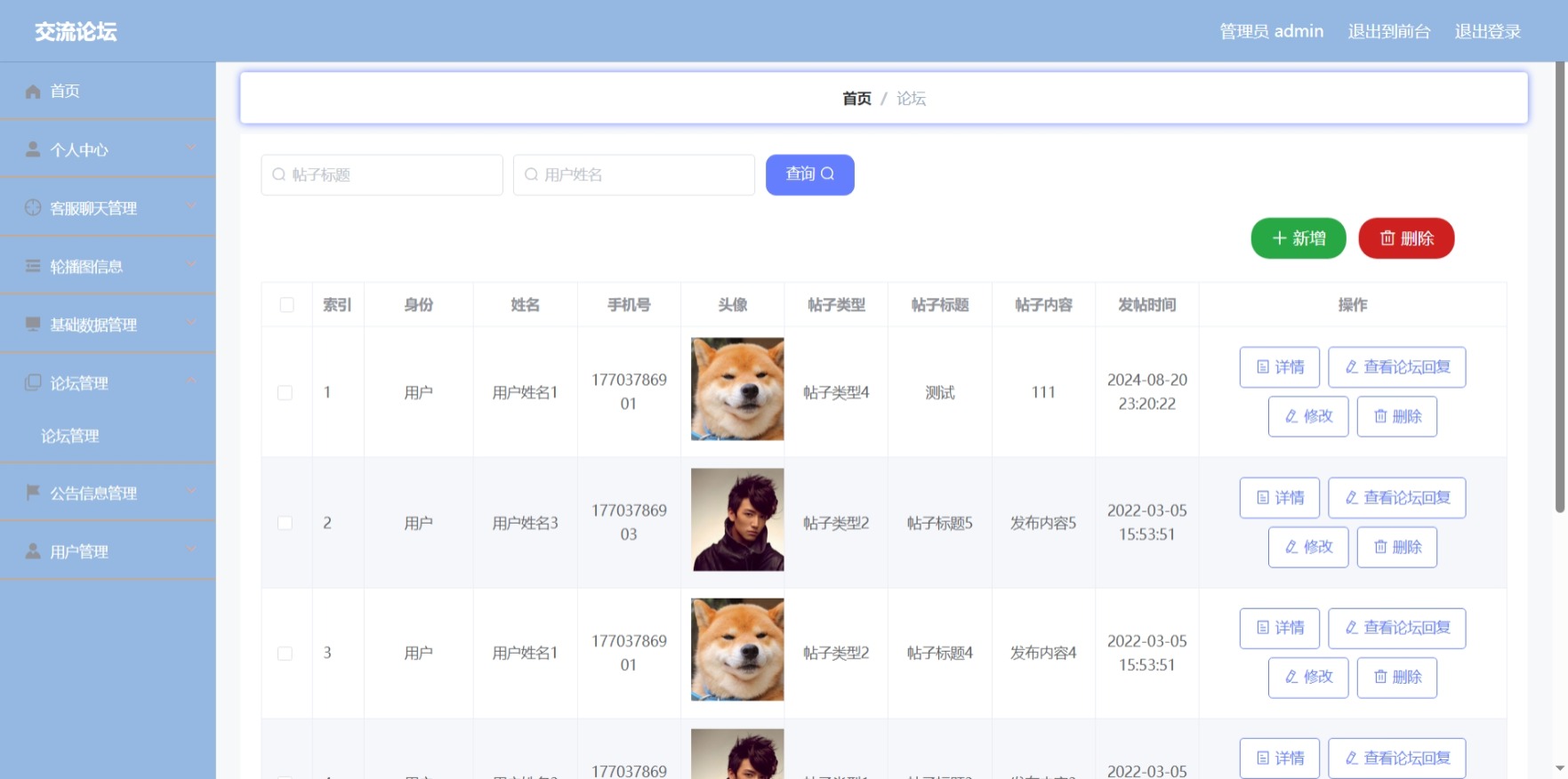
Task: Click the 论坛管理 copy icon in sidebar
Action: [33, 382]
